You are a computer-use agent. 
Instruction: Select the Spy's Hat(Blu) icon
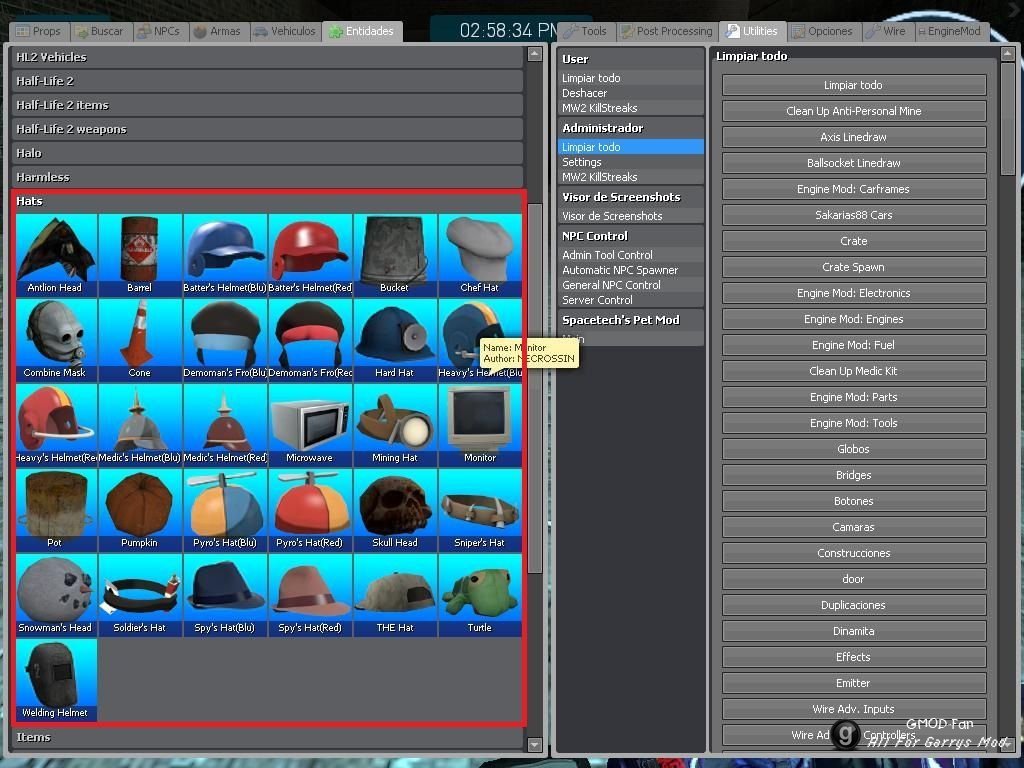225,595
